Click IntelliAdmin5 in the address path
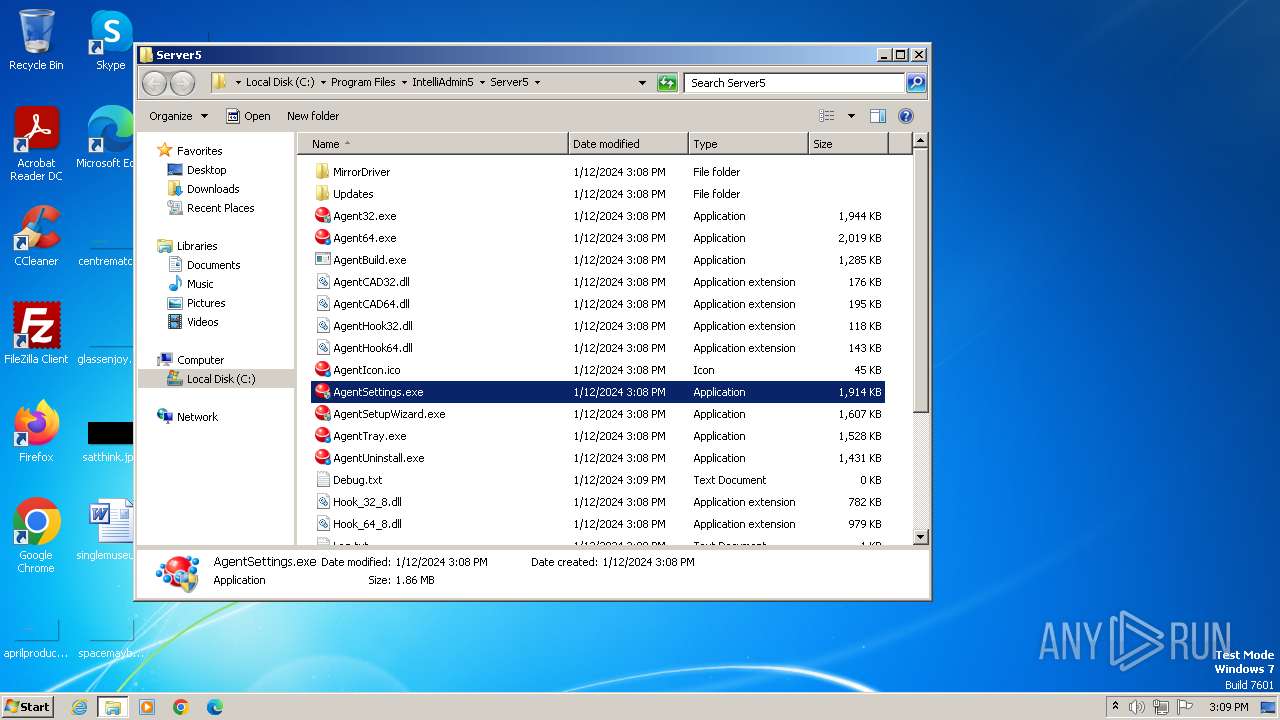Image resolution: width=1280 pixels, height=720 pixels. [x=443, y=83]
